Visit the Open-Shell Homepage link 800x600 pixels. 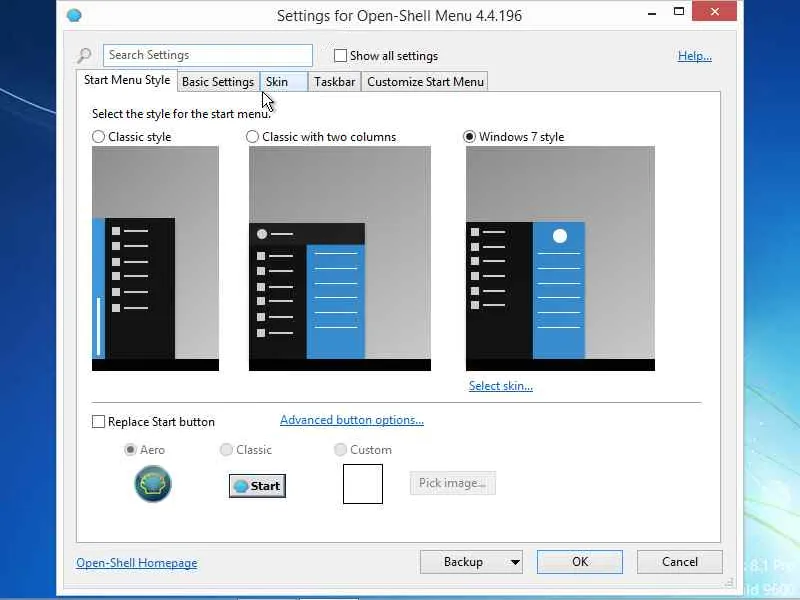tap(137, 563)
